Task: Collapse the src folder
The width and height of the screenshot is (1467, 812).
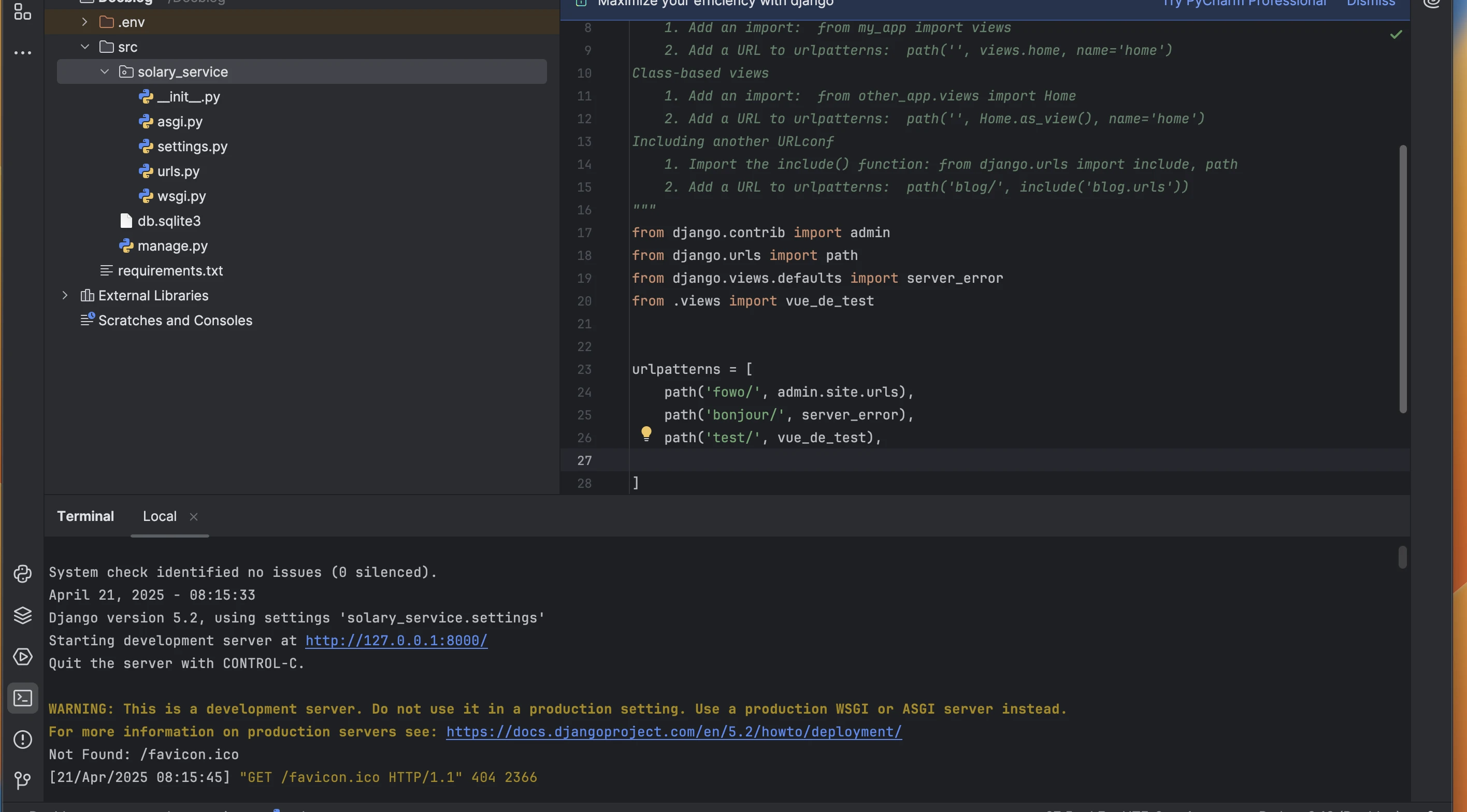Action: click(85, 47)
